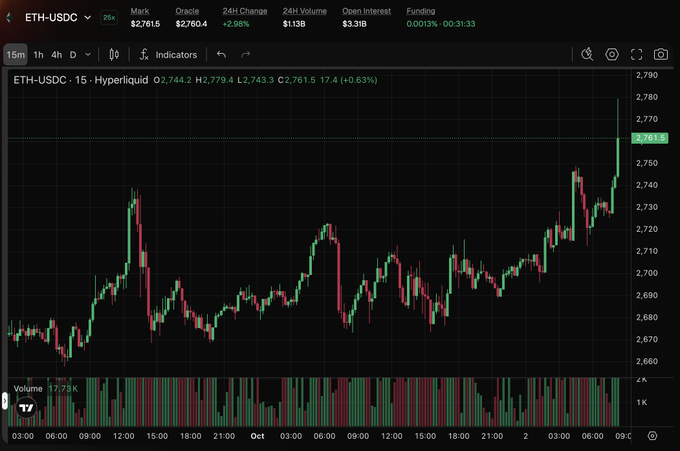The height and width of the screenshot is (451, 680).
Task: Click the TradingView logo badge
Action: pos(26,408)
